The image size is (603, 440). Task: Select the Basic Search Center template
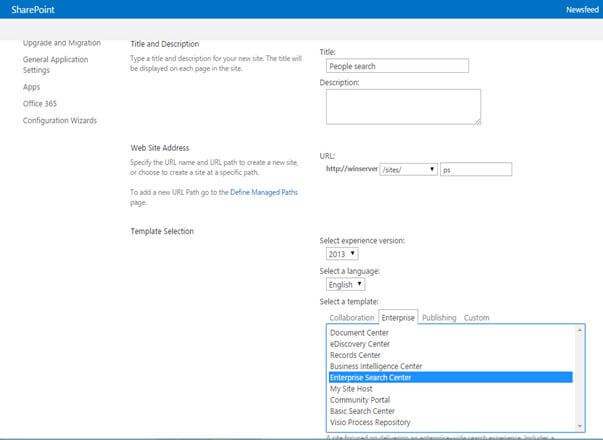pyautogui.click(x=451, y=411)
